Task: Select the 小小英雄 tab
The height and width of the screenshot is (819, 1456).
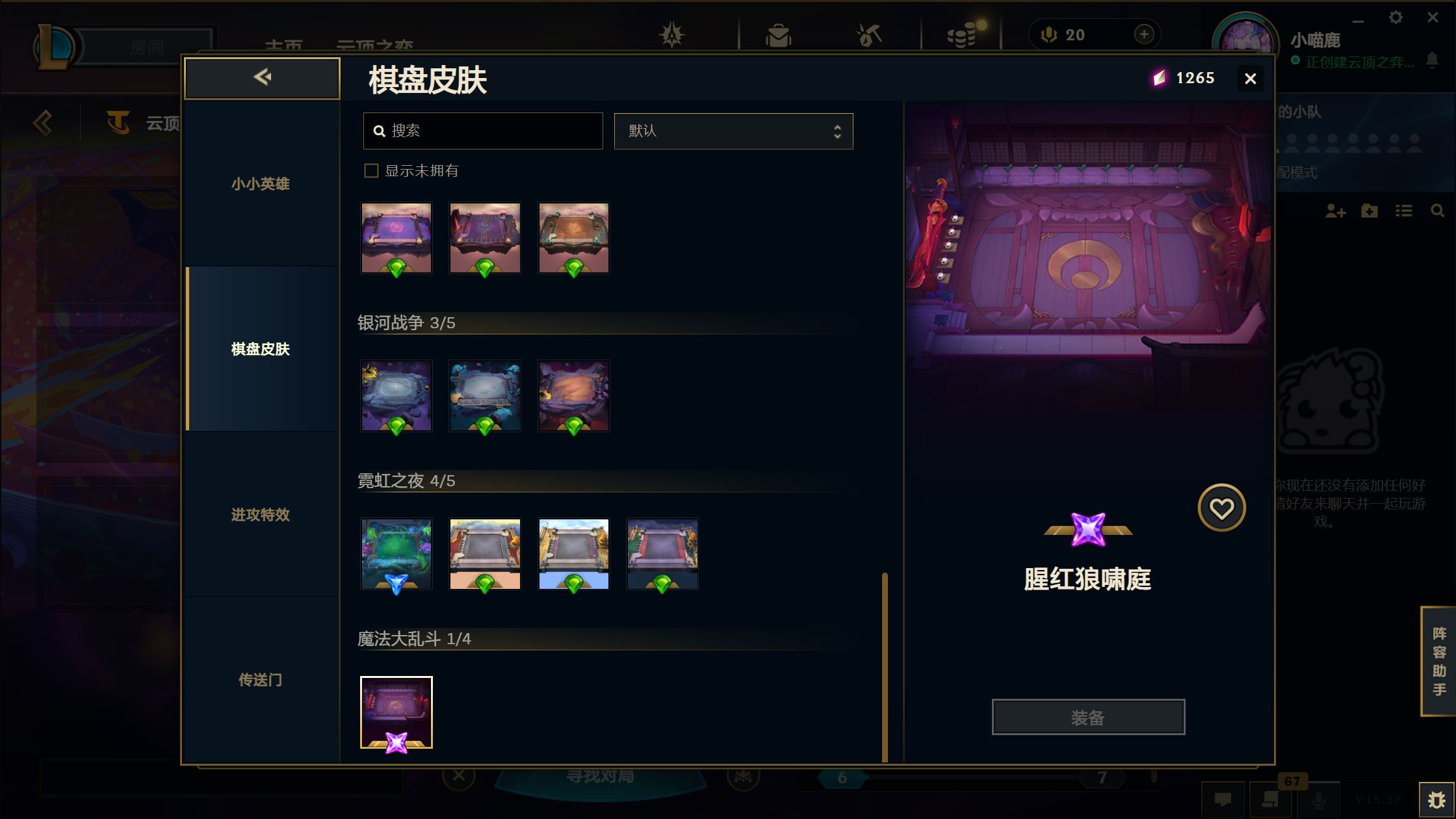Action: (x=261, y=184)
